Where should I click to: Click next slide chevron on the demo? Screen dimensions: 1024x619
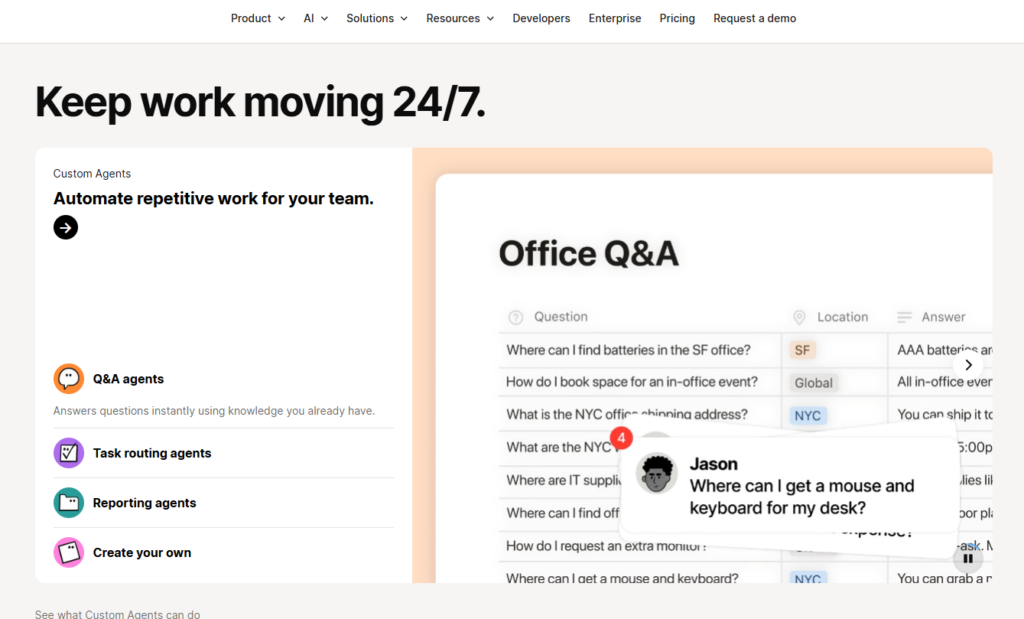pos(968,365)
